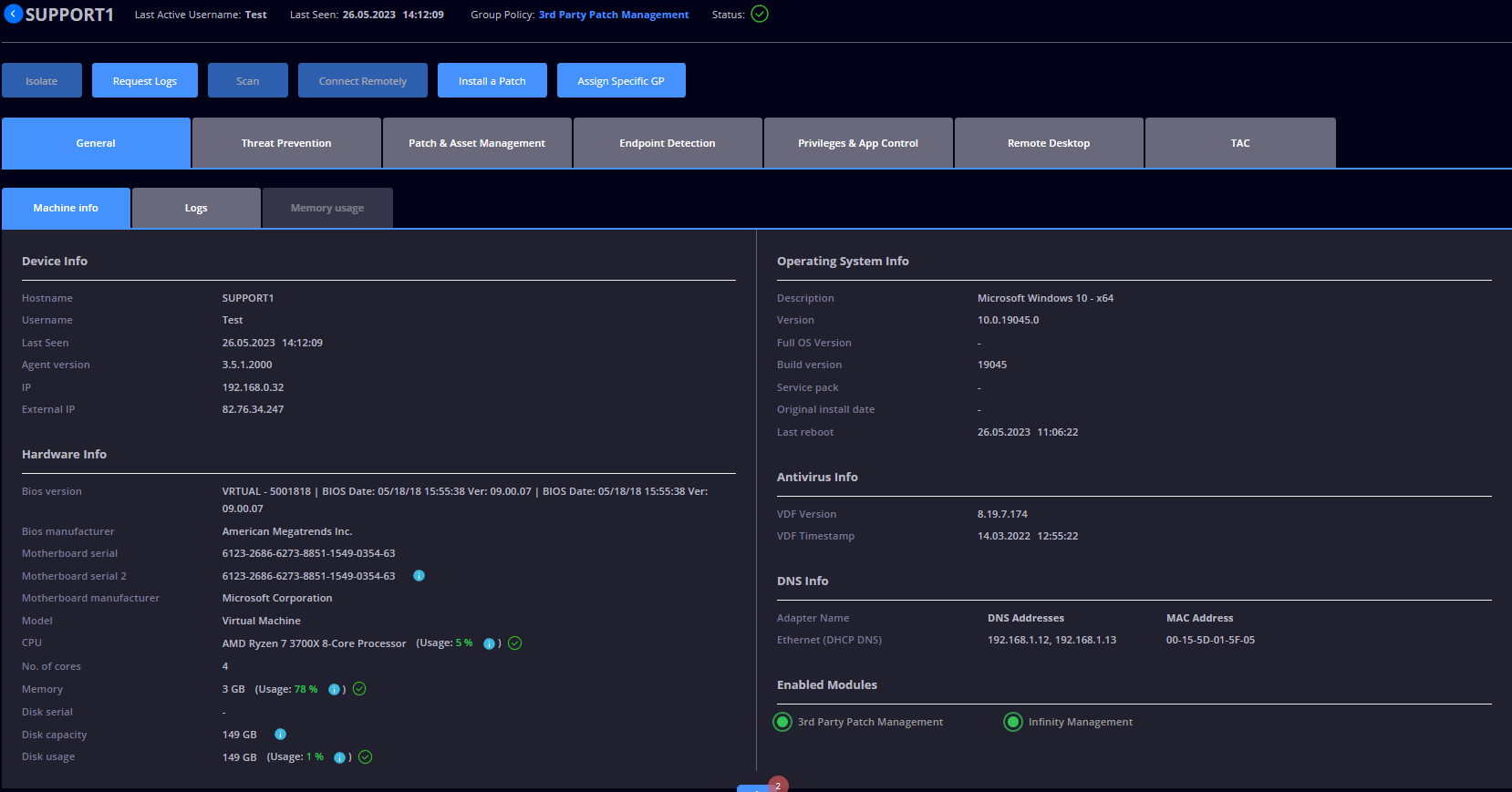1512x792 pixels.
Task: Switch to the General tab
Action: [x=96, y=143]
